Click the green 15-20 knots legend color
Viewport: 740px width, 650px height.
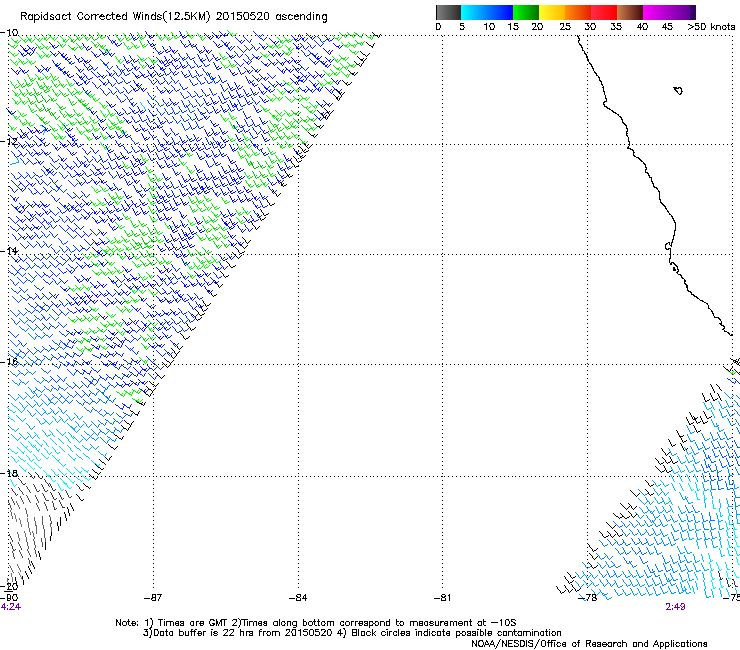click(526, 12)
